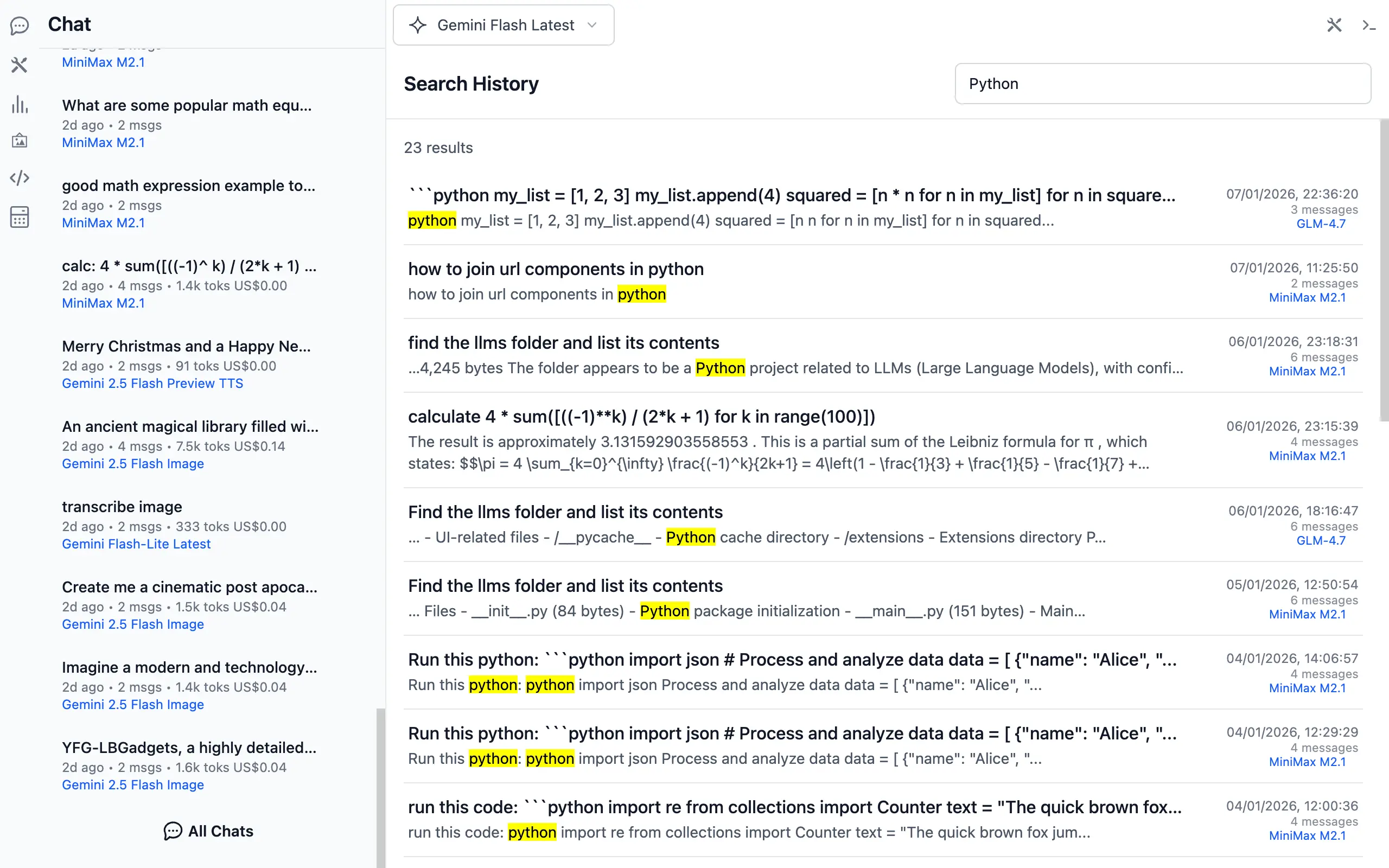Expand the model selector chevron

pyautogui.click(x=592, y=25)
